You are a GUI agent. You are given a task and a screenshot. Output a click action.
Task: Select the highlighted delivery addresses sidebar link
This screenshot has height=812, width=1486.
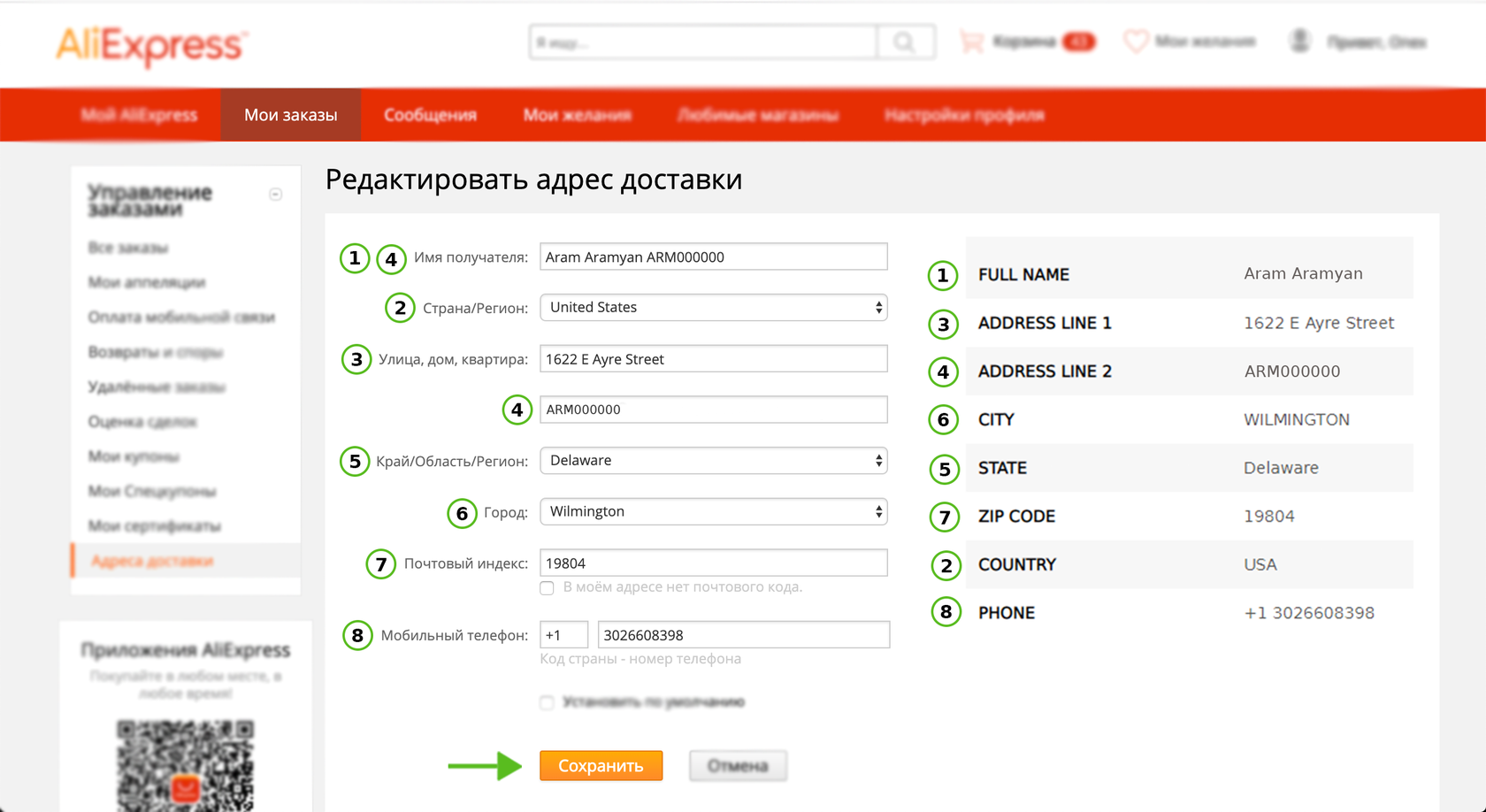[x=152, y=561]
